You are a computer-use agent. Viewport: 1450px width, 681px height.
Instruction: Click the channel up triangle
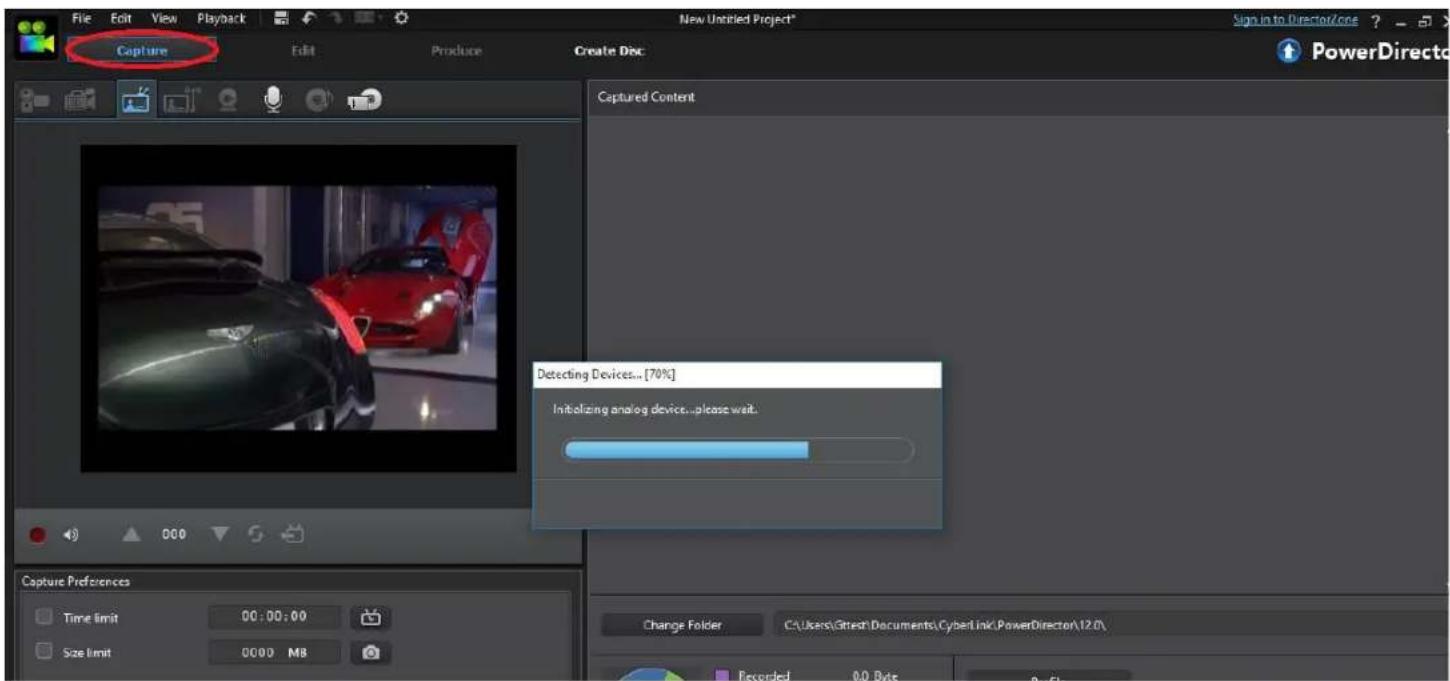pos(130,535)
